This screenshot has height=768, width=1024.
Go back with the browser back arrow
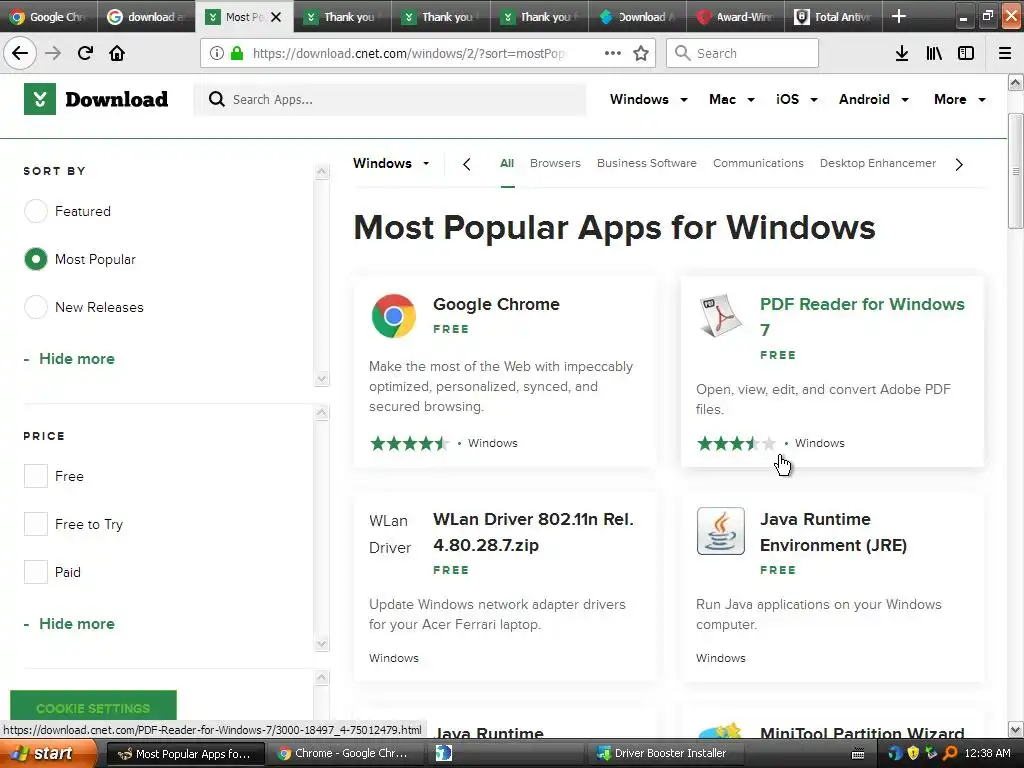20,53
